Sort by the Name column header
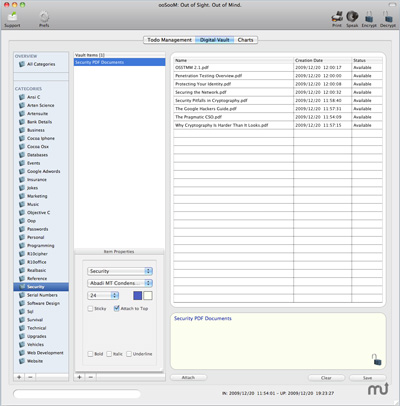 point(233,60)
